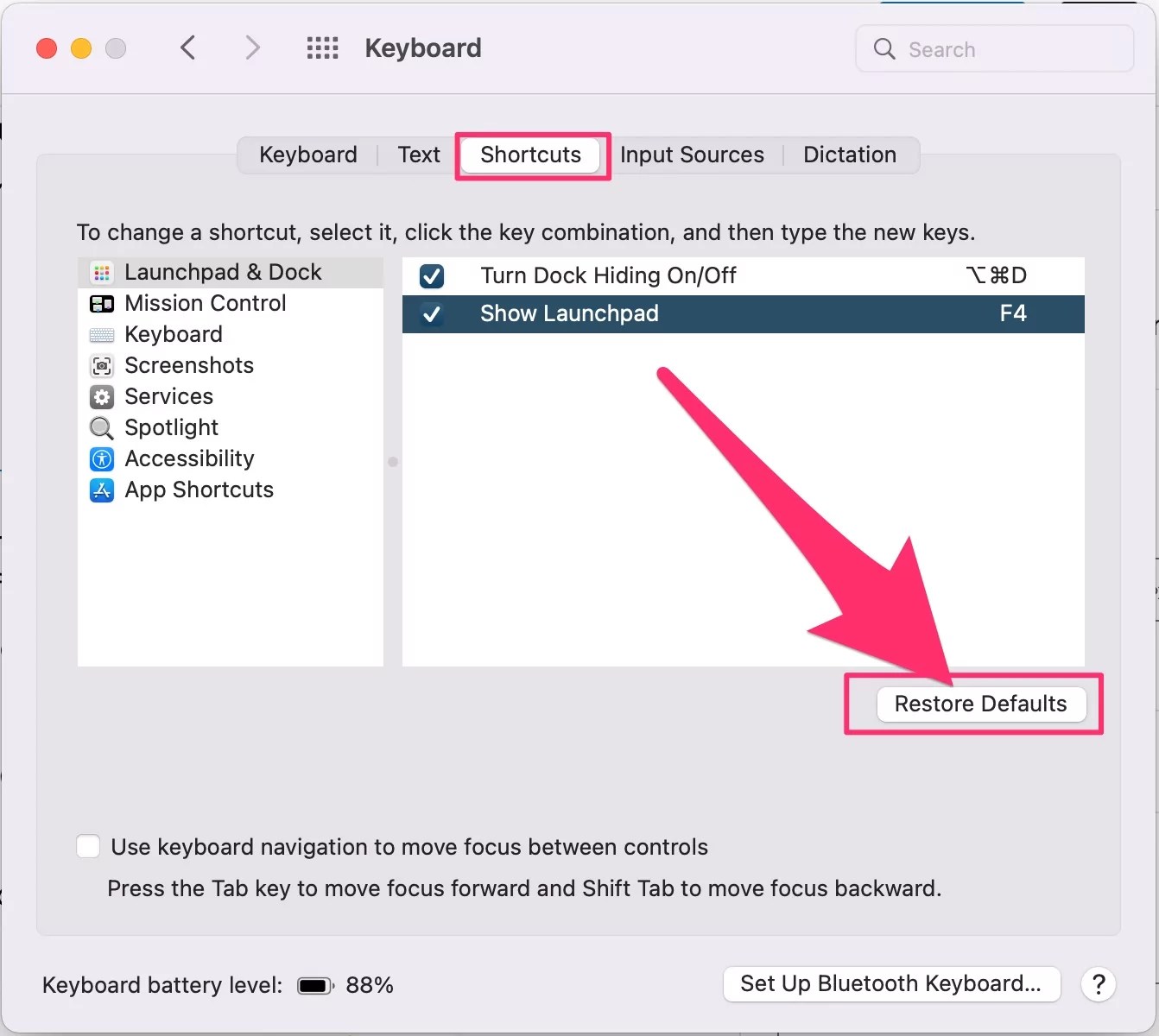
Task: Open help via the question mark icon
Action: click(x=1098, y=984)
